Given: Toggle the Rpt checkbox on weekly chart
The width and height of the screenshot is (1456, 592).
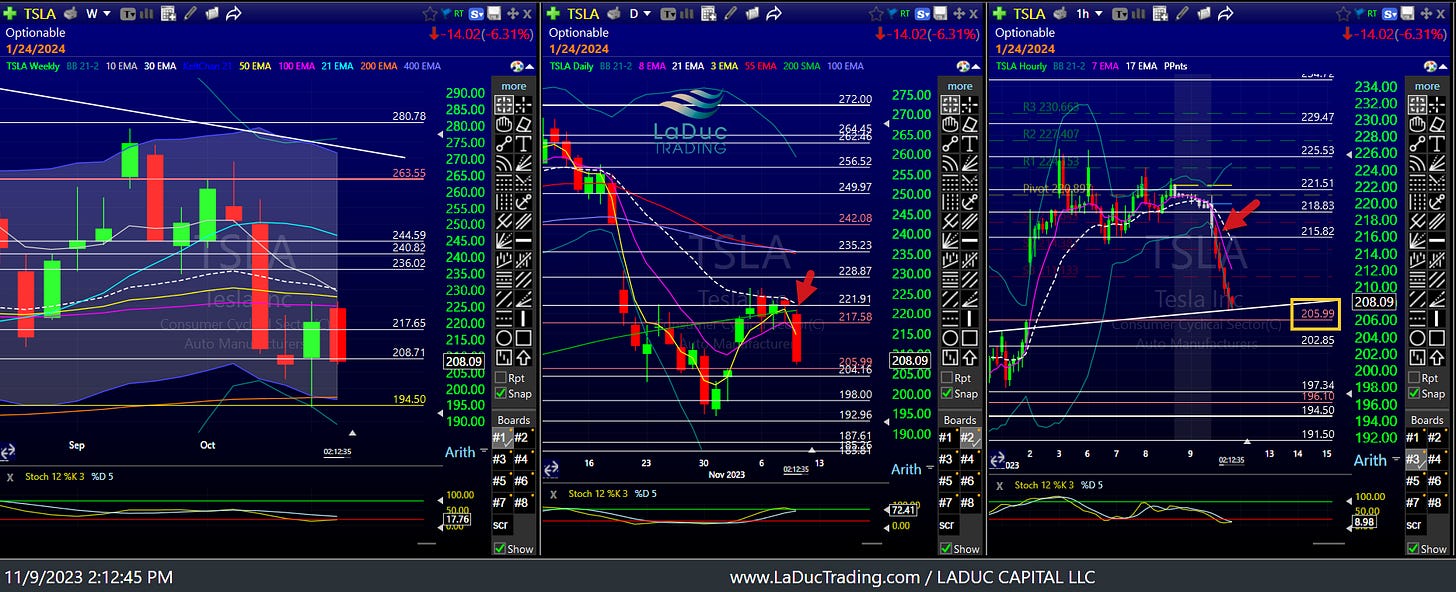Looking at the screenshot, I should 500,378.
